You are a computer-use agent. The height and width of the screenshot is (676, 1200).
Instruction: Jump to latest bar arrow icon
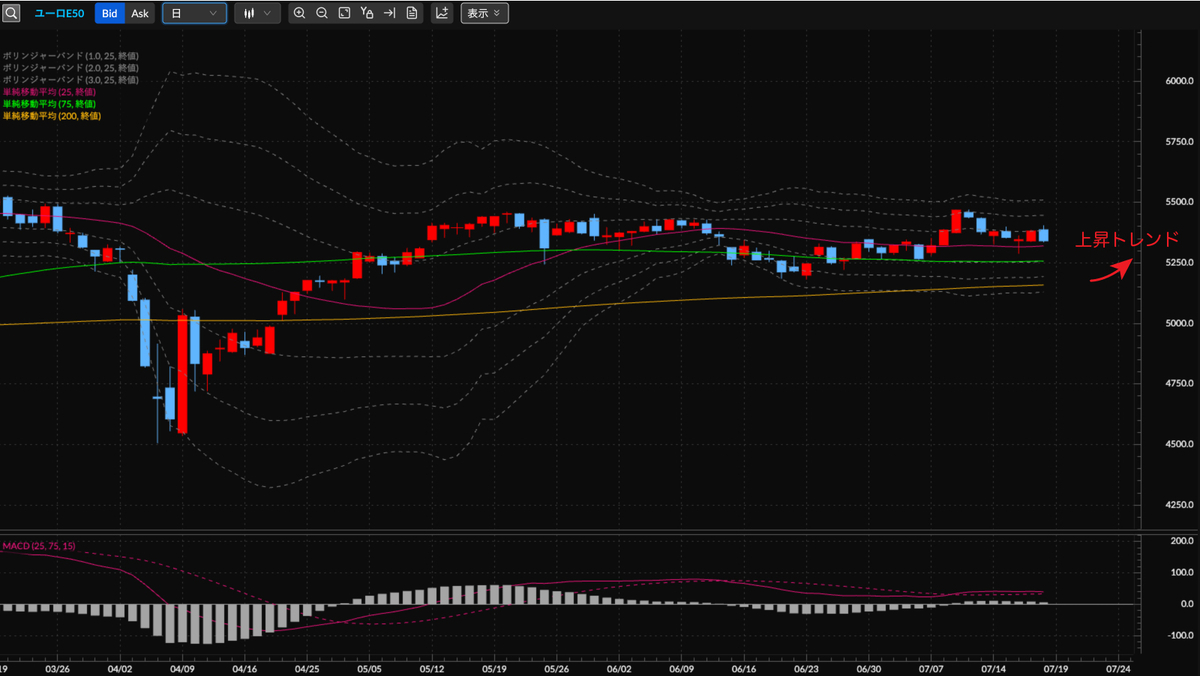pyautogui.click(x=389, y=14)
